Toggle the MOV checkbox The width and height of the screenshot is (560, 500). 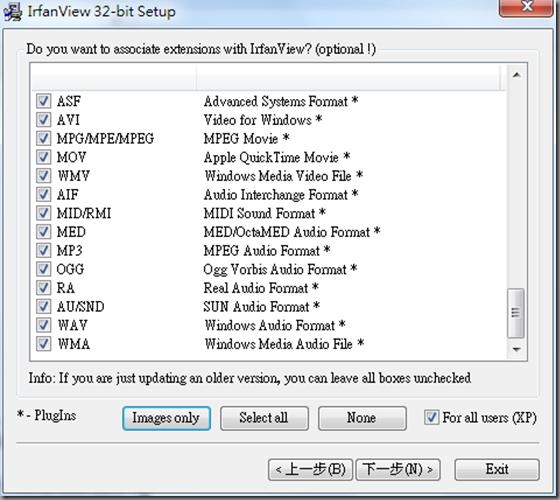point(43,157)
